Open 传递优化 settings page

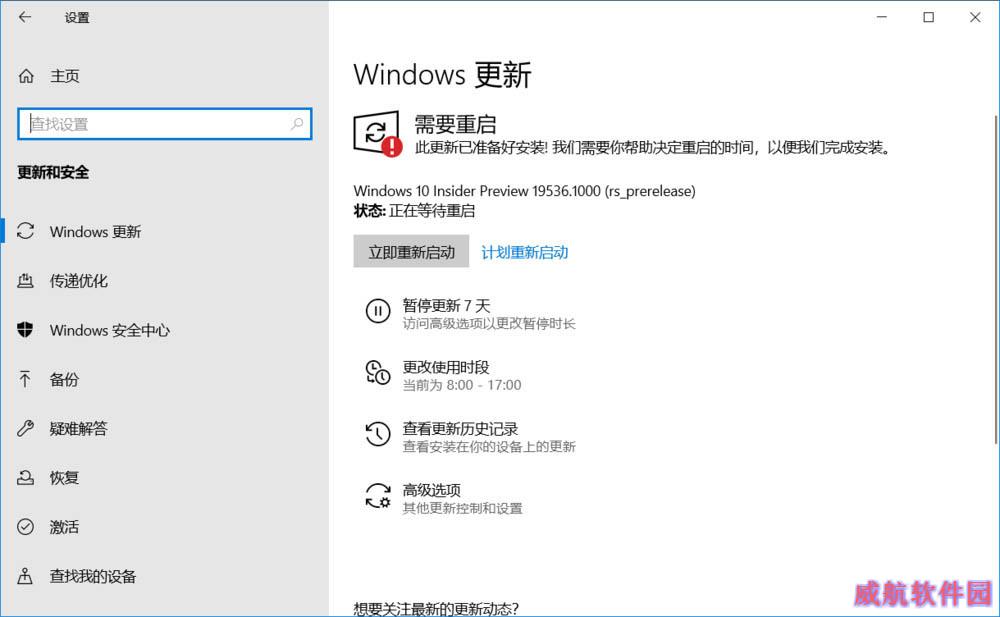78,280
